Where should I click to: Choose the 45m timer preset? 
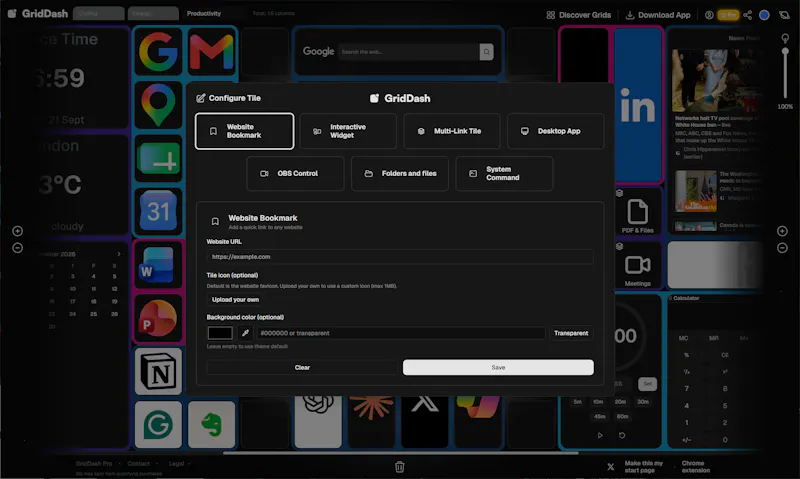(599, 416)
